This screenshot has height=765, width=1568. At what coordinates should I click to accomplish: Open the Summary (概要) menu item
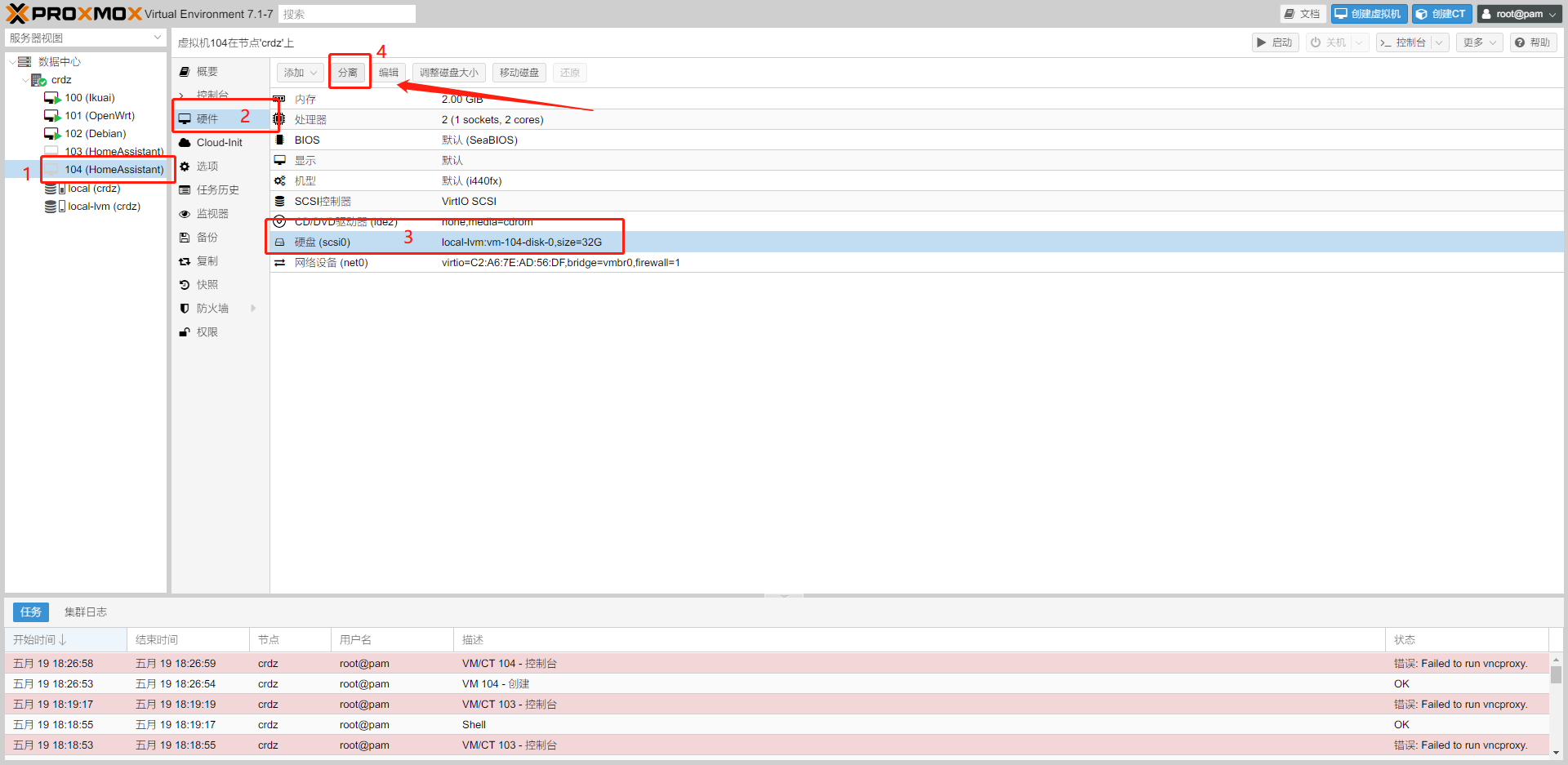[207, 72]
